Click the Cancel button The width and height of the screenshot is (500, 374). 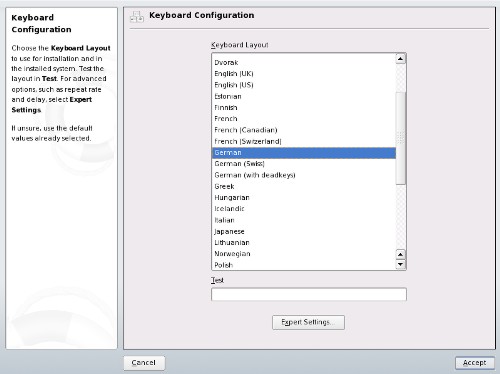[x=144, y=363]
